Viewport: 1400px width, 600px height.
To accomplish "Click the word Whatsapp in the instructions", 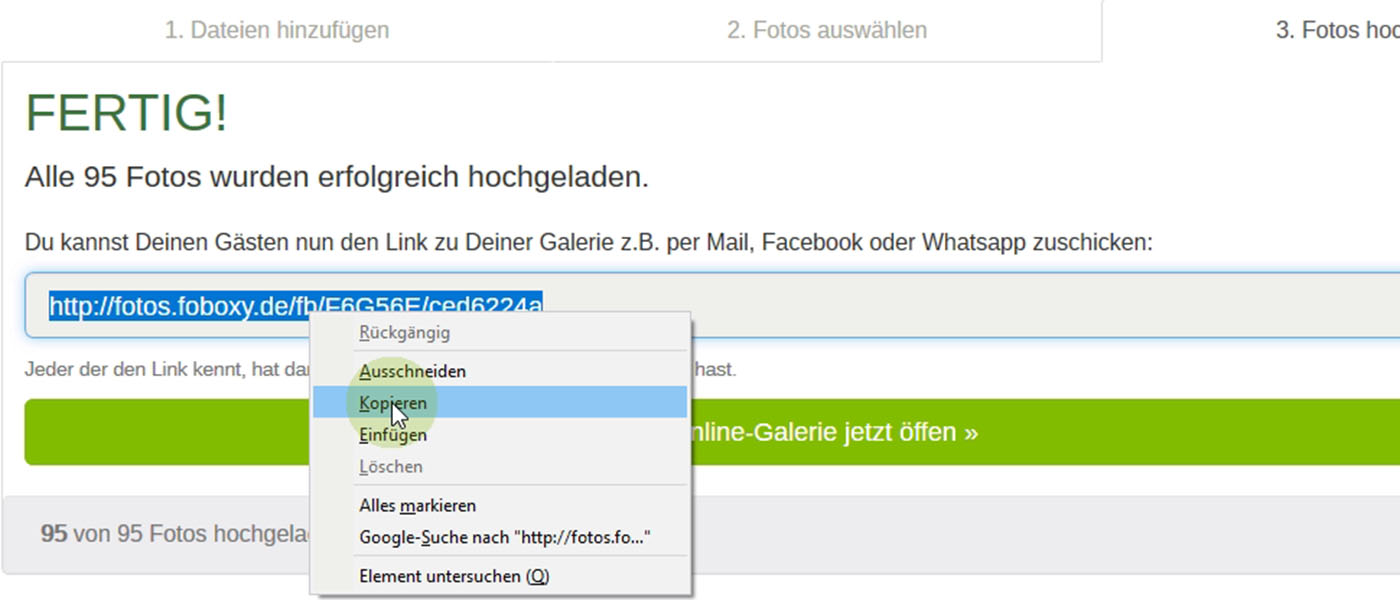I will click(x=974, y=243).
